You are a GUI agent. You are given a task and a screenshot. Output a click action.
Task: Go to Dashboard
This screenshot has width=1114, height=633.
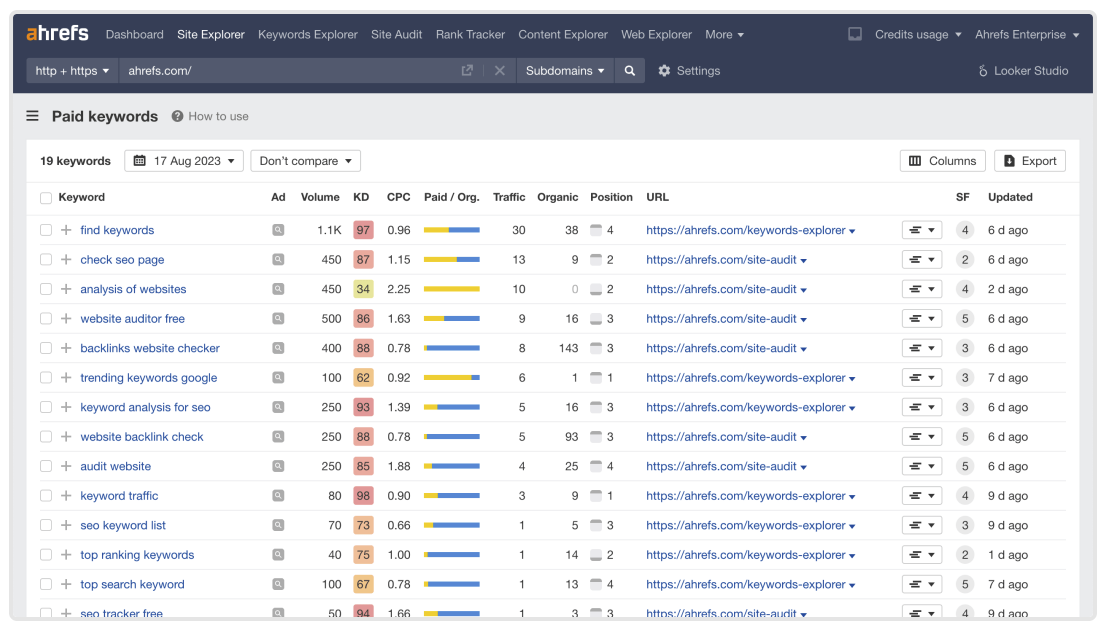pyautogui.click(x=134, y=34)
